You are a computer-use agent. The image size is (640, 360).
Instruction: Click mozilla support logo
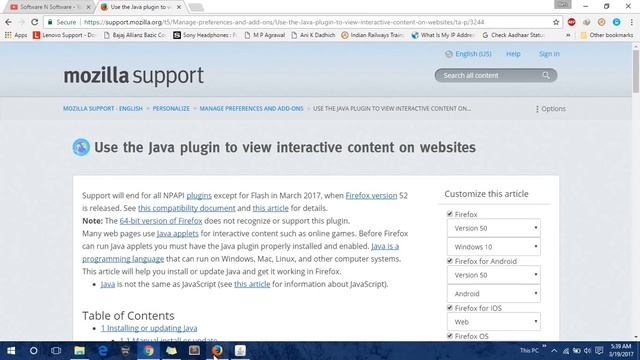tap(133, 76)
